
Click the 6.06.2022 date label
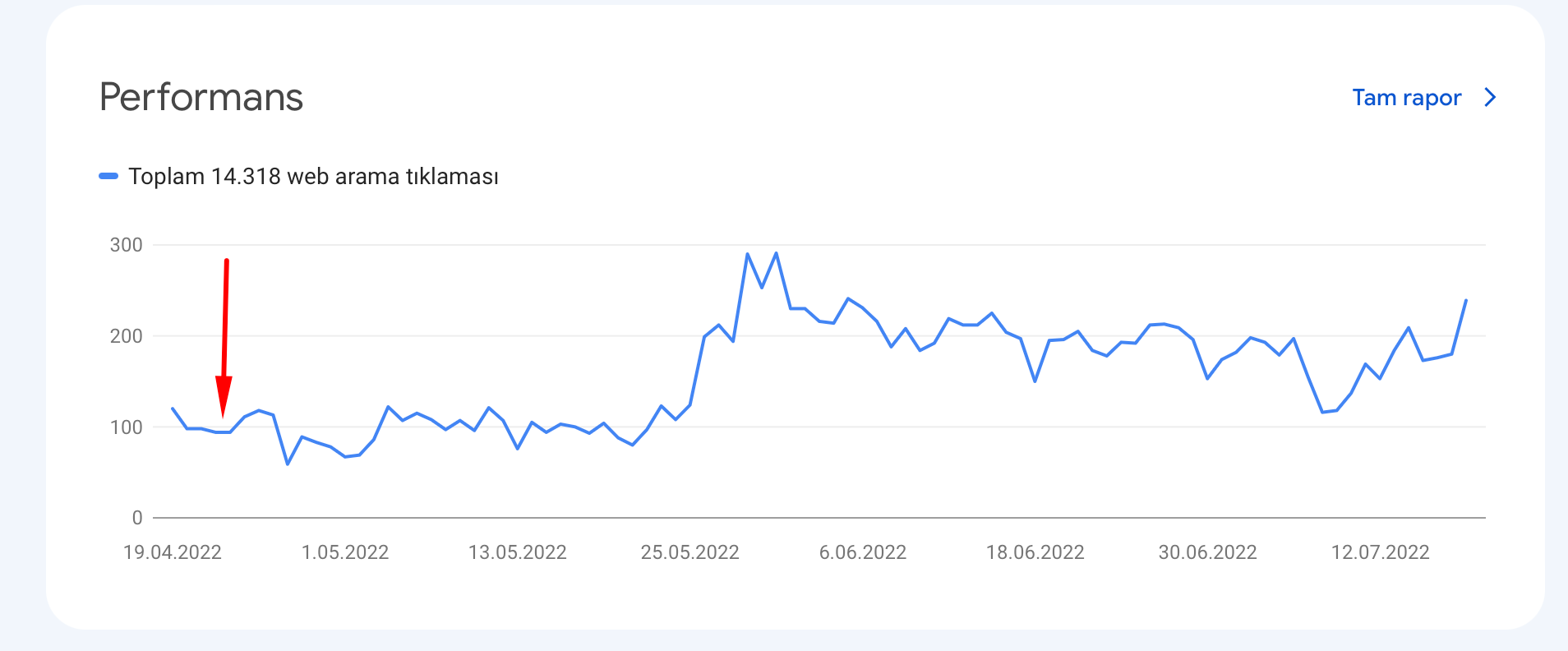click(x=863, y=552)
